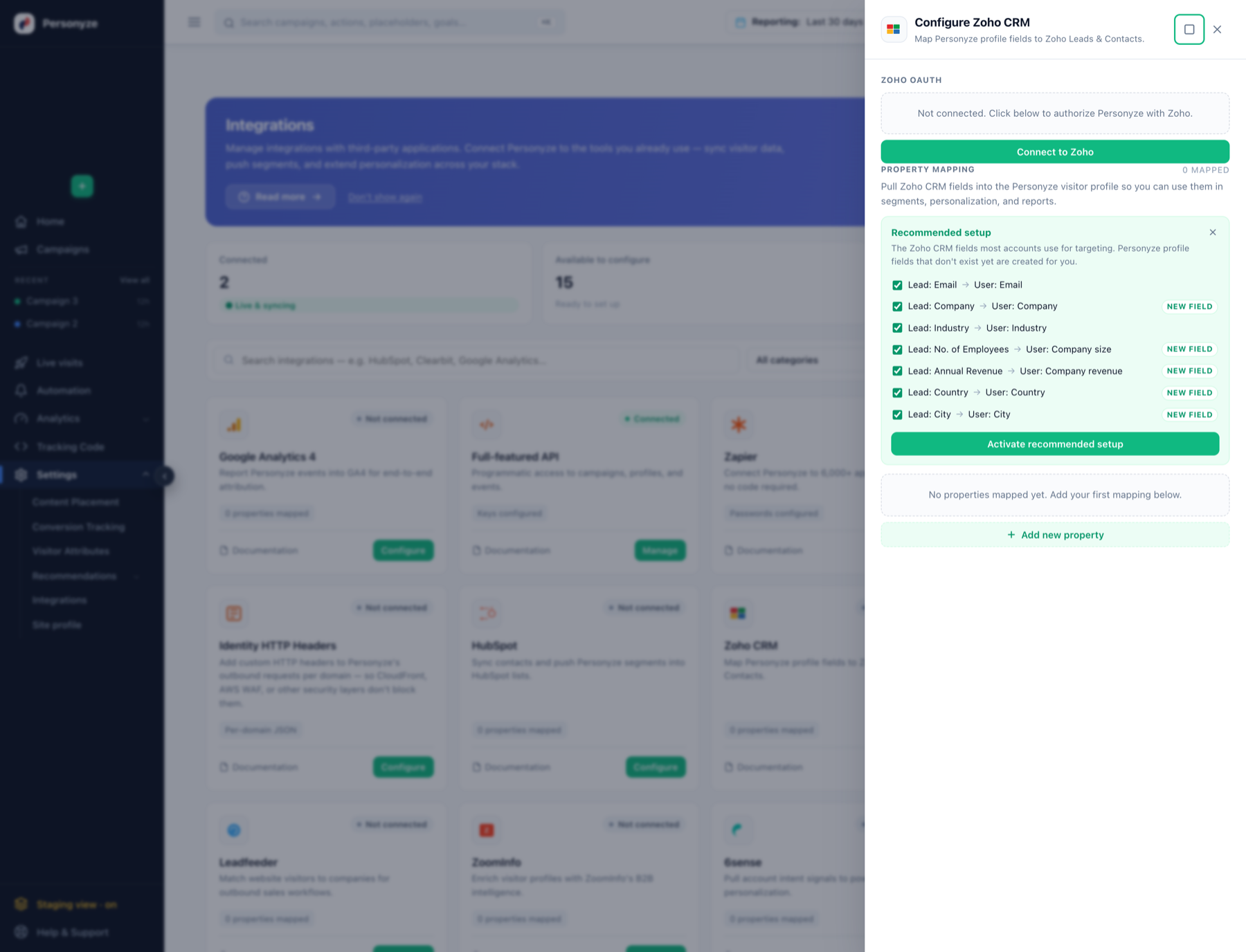Click View all next to Recent
This screenshot has height=952, width=1246.
[134, 280]
